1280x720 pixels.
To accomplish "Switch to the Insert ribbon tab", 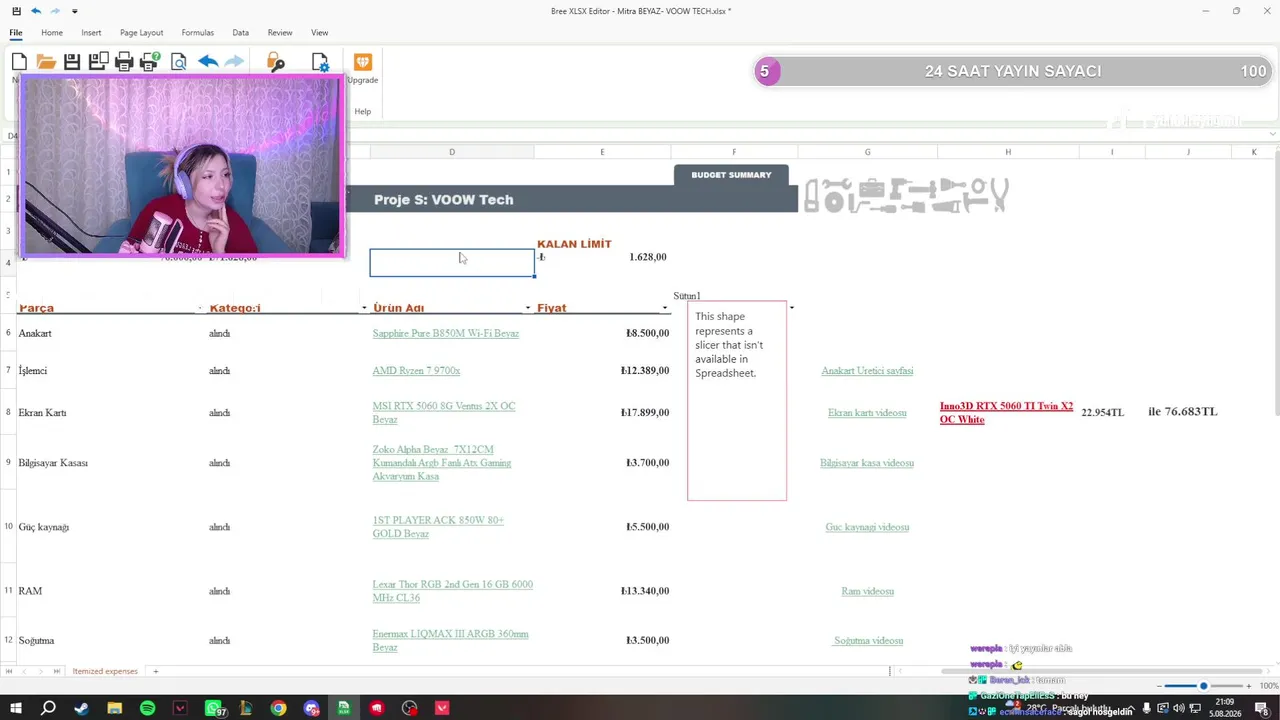I will 91,33.
